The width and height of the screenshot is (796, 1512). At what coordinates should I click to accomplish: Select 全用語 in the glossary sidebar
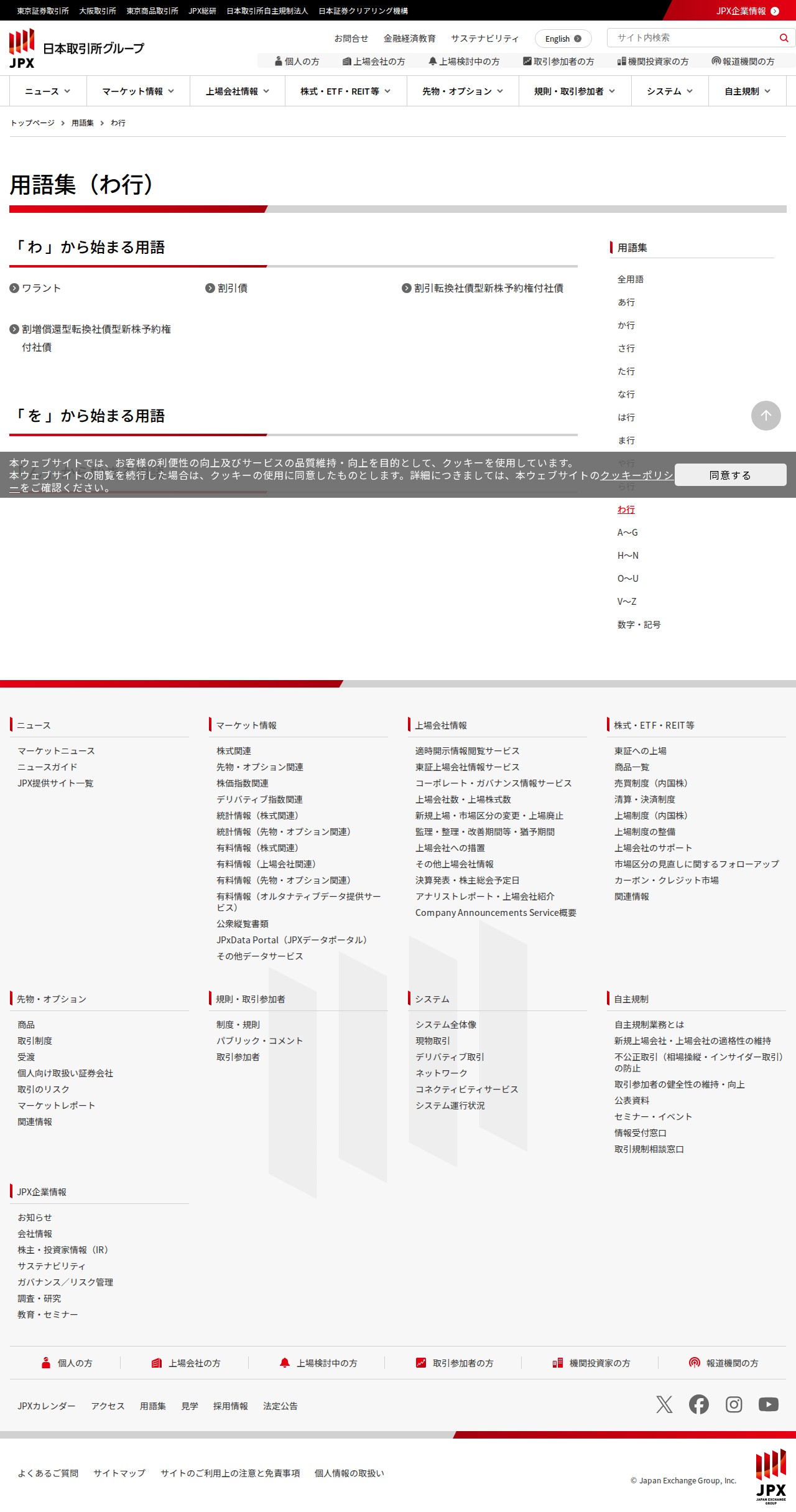pyautogui.click(x=631, y=279)
